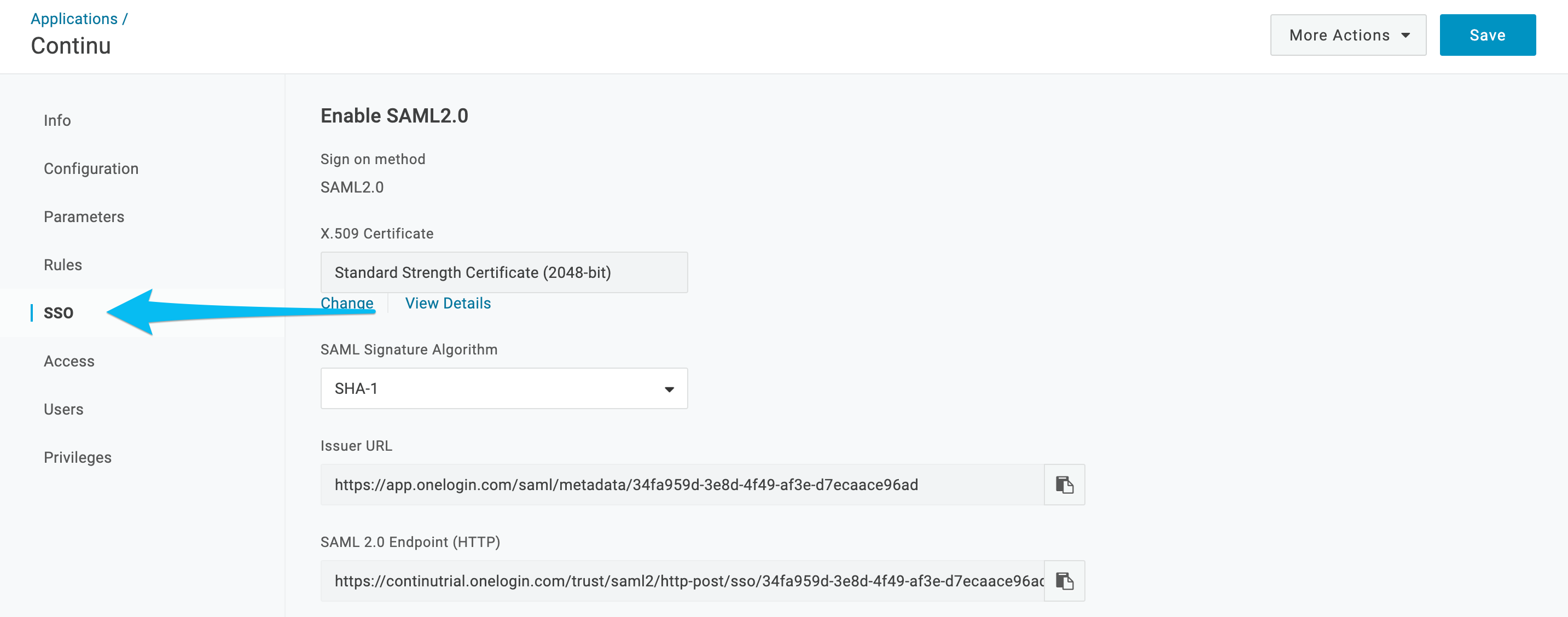Open the Info tab

(x=57, y=120)
